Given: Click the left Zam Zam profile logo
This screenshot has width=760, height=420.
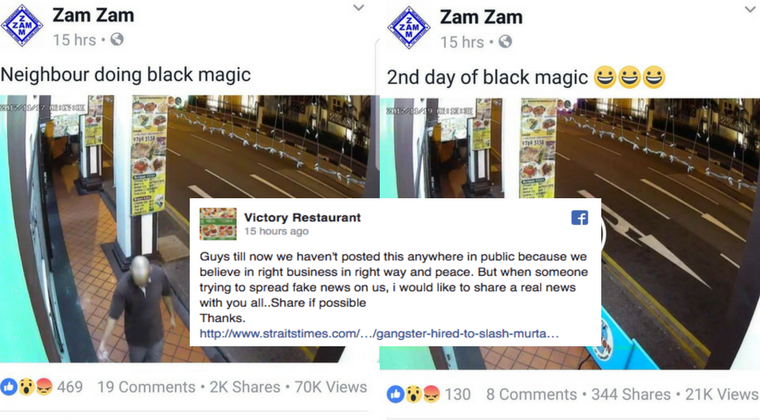Looking at the screenshot, I should tap(22, 26).
